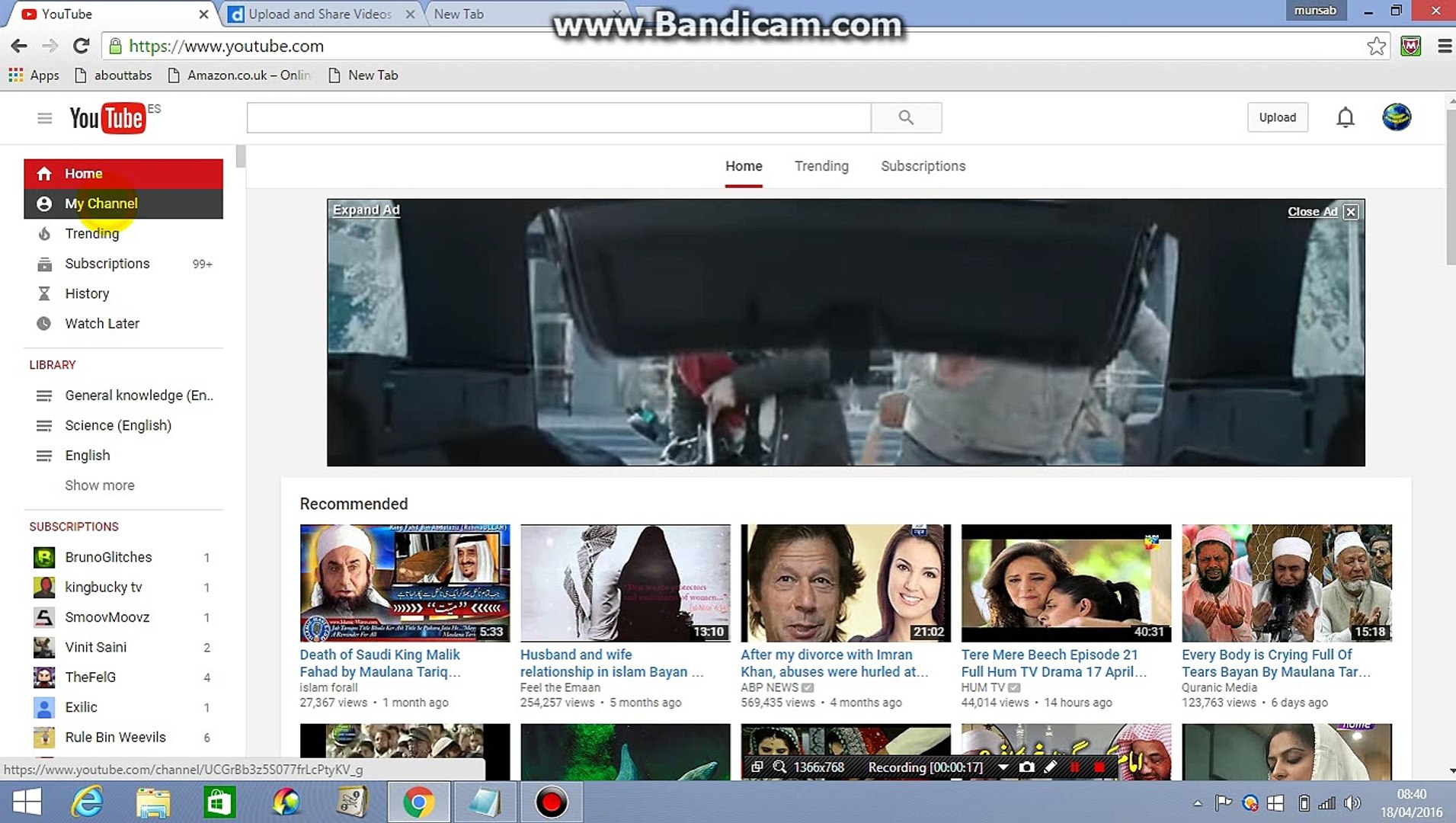
Task: Open the Husband and wife relationship video thumbnail
Action: click(x=626, y=583)
